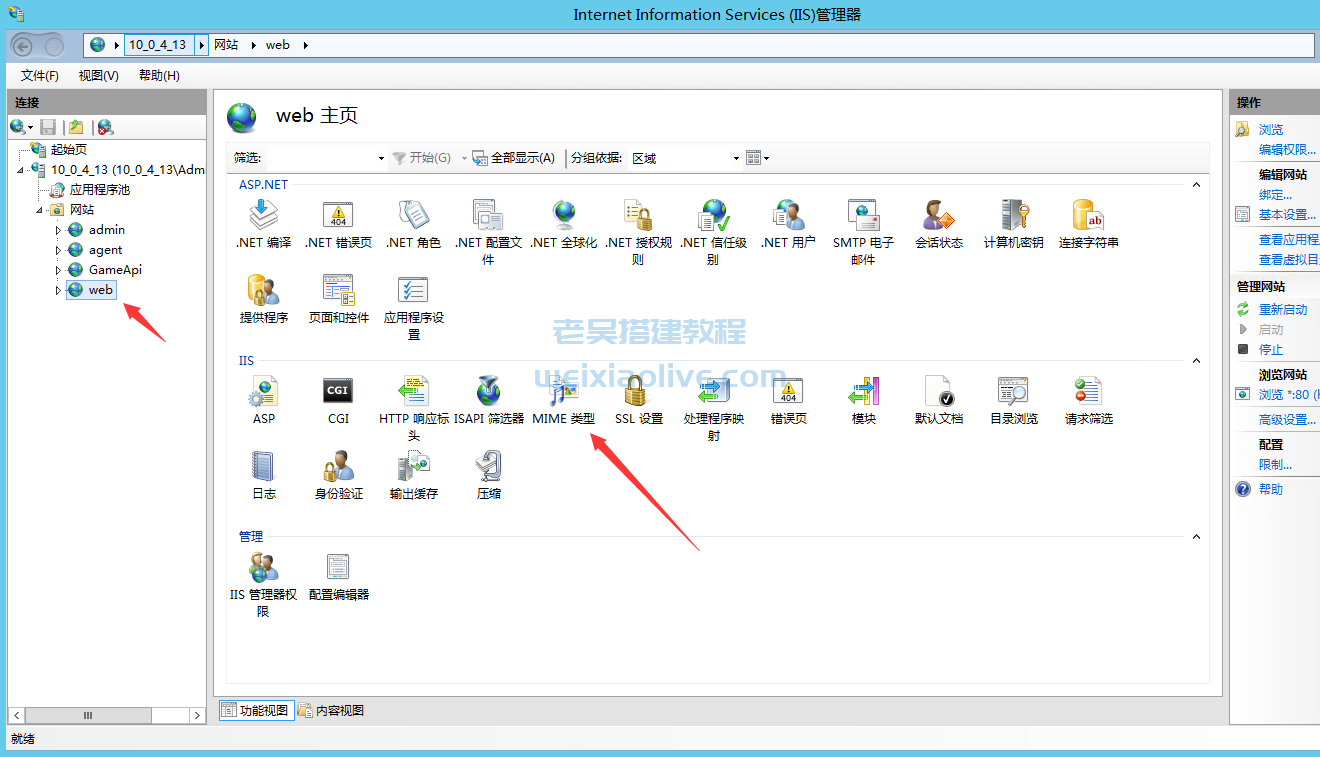Viewport: 1320px width, 757px height.
Task: Open the 连接字符串 database icon
Action: 1088,216
